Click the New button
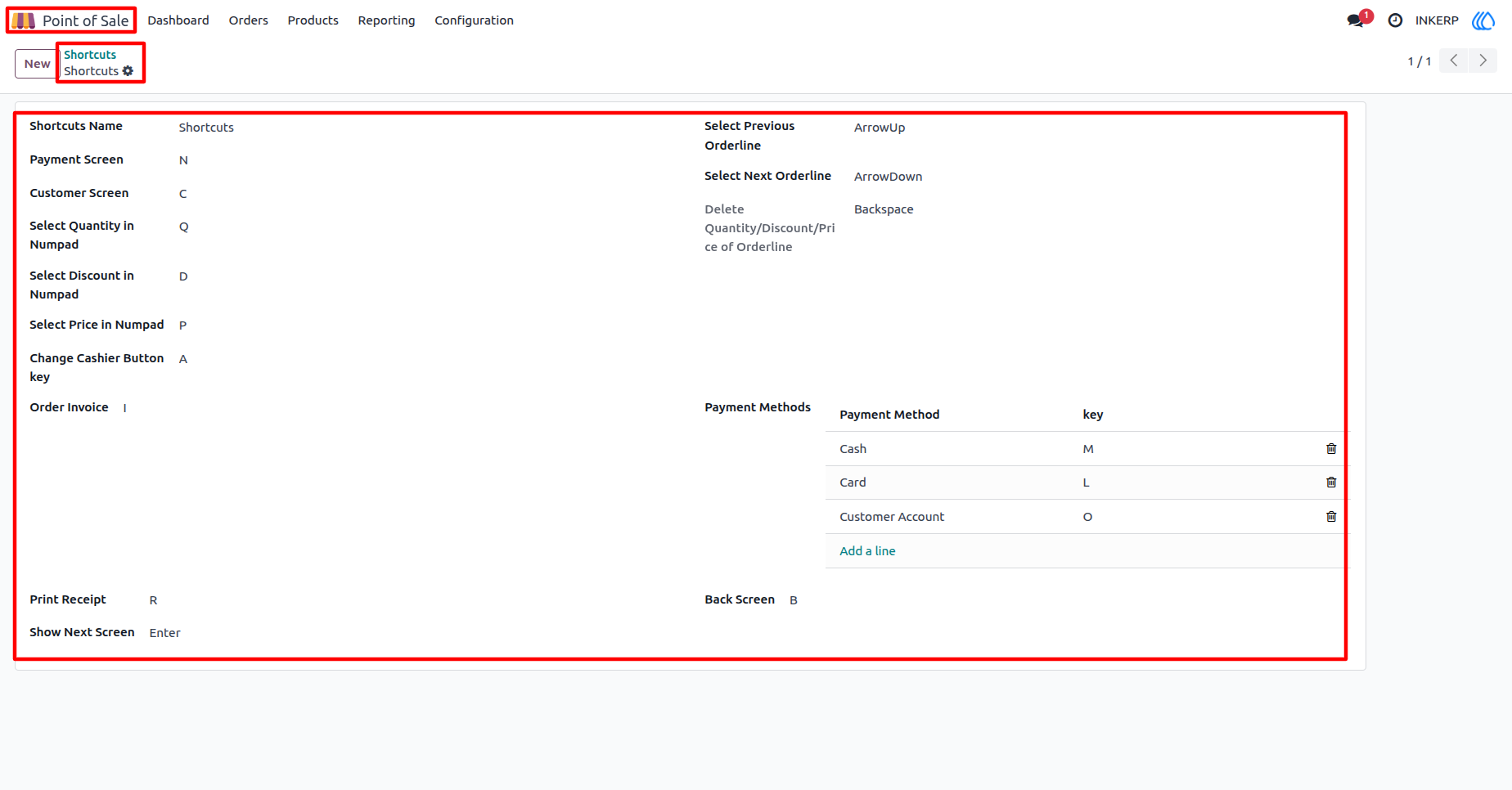Screen dimensions: 1512x790 tap(37, 64)
